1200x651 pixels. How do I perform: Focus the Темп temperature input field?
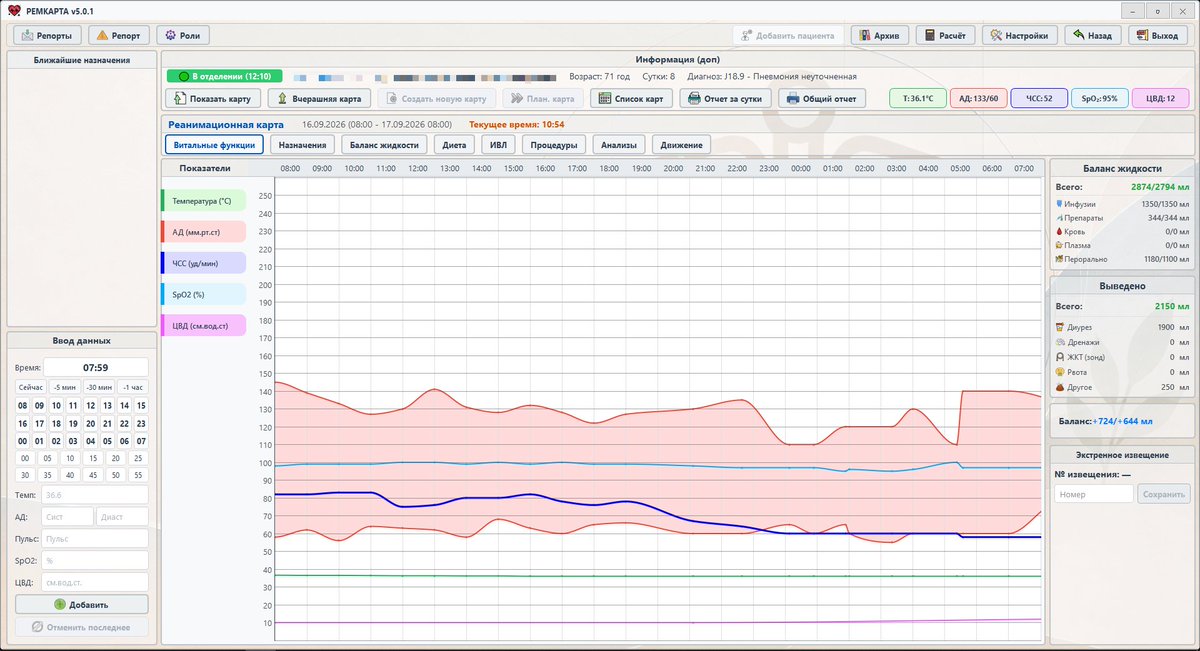click(x=95, y=495)
